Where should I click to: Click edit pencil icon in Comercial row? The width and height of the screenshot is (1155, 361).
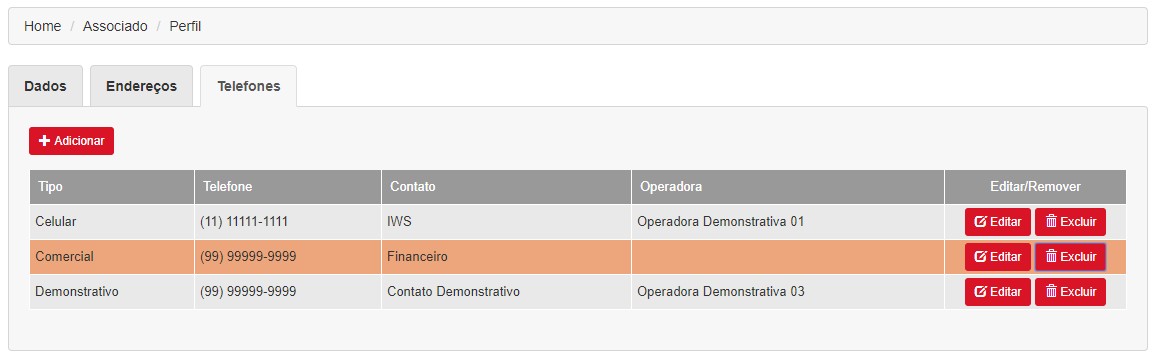click(x=980, y=256)
